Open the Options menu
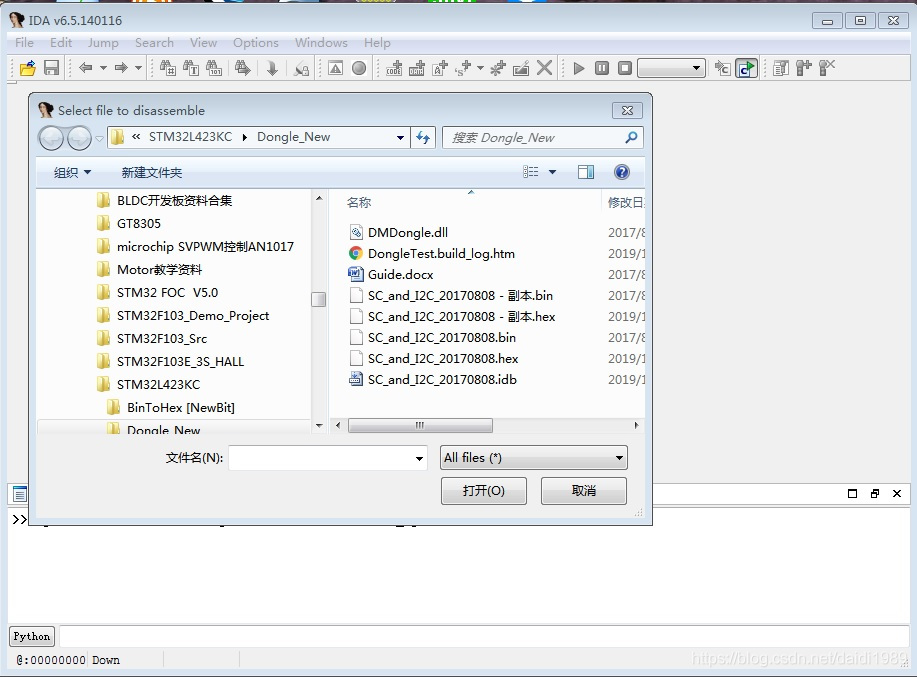Screen dimensions: 917x677 (256, 43)
